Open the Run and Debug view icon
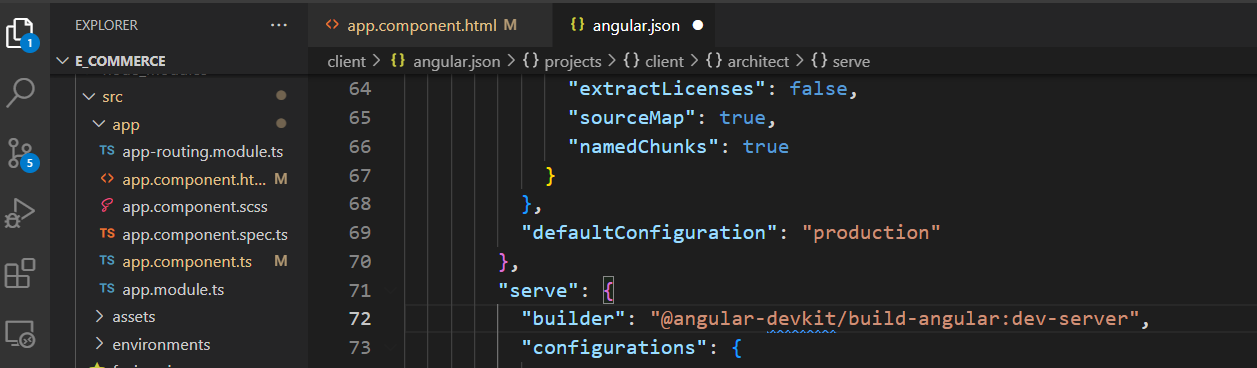 (21, 213)
